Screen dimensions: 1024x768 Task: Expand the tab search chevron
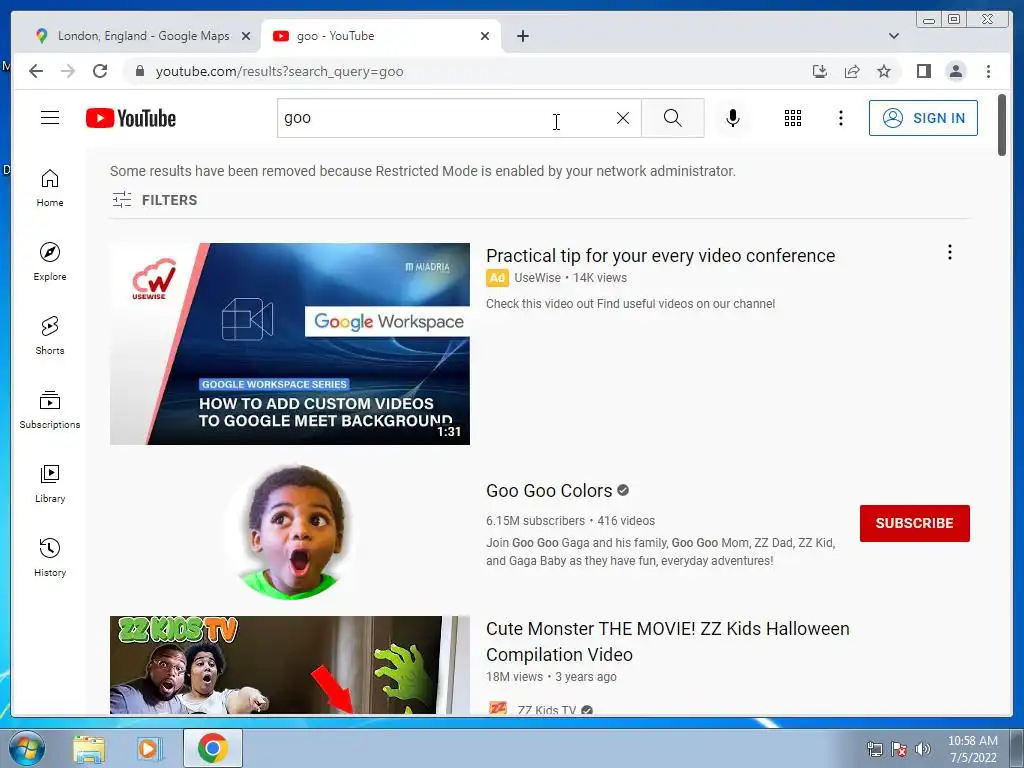pos(893,36)
